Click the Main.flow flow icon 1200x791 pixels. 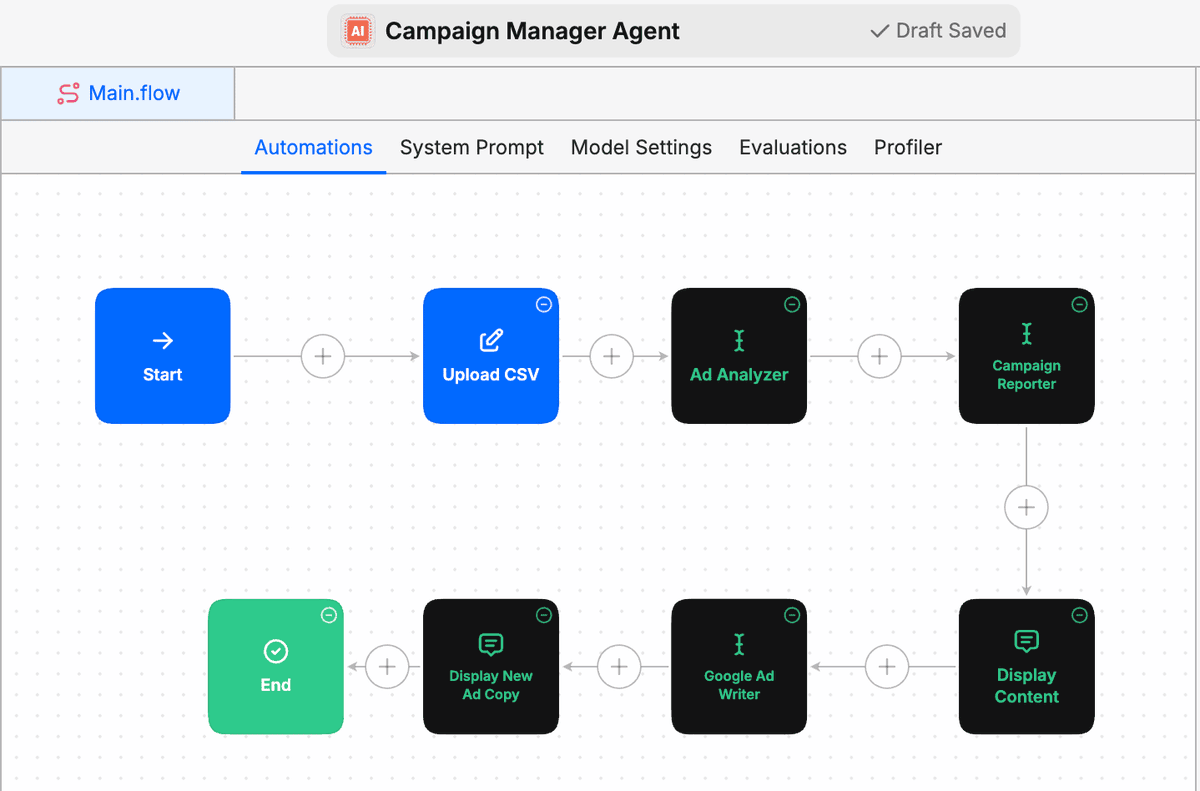tap(68, 94)
